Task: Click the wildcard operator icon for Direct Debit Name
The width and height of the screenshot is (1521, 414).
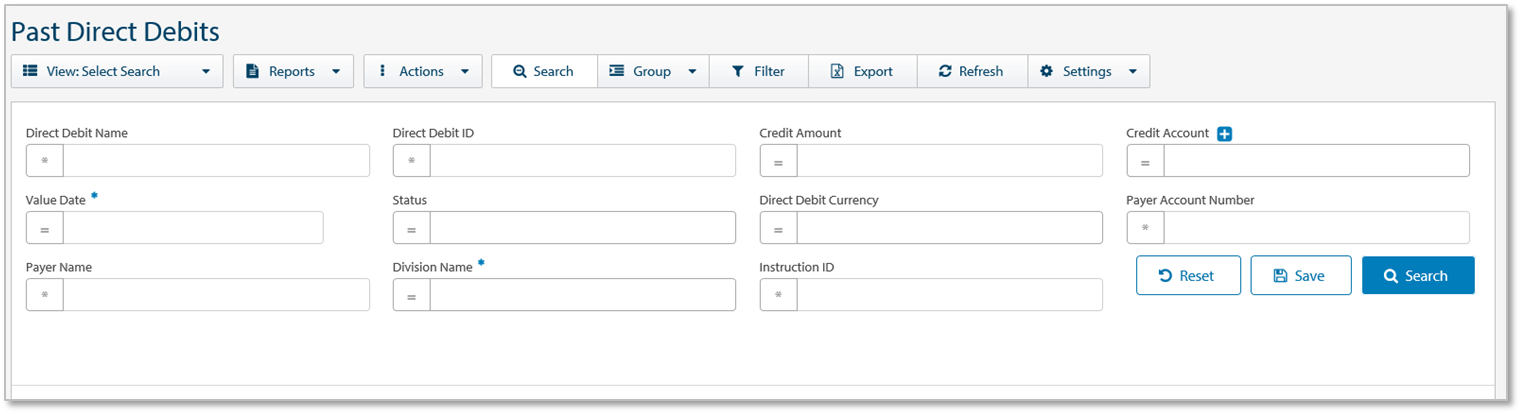Action: 45,161
